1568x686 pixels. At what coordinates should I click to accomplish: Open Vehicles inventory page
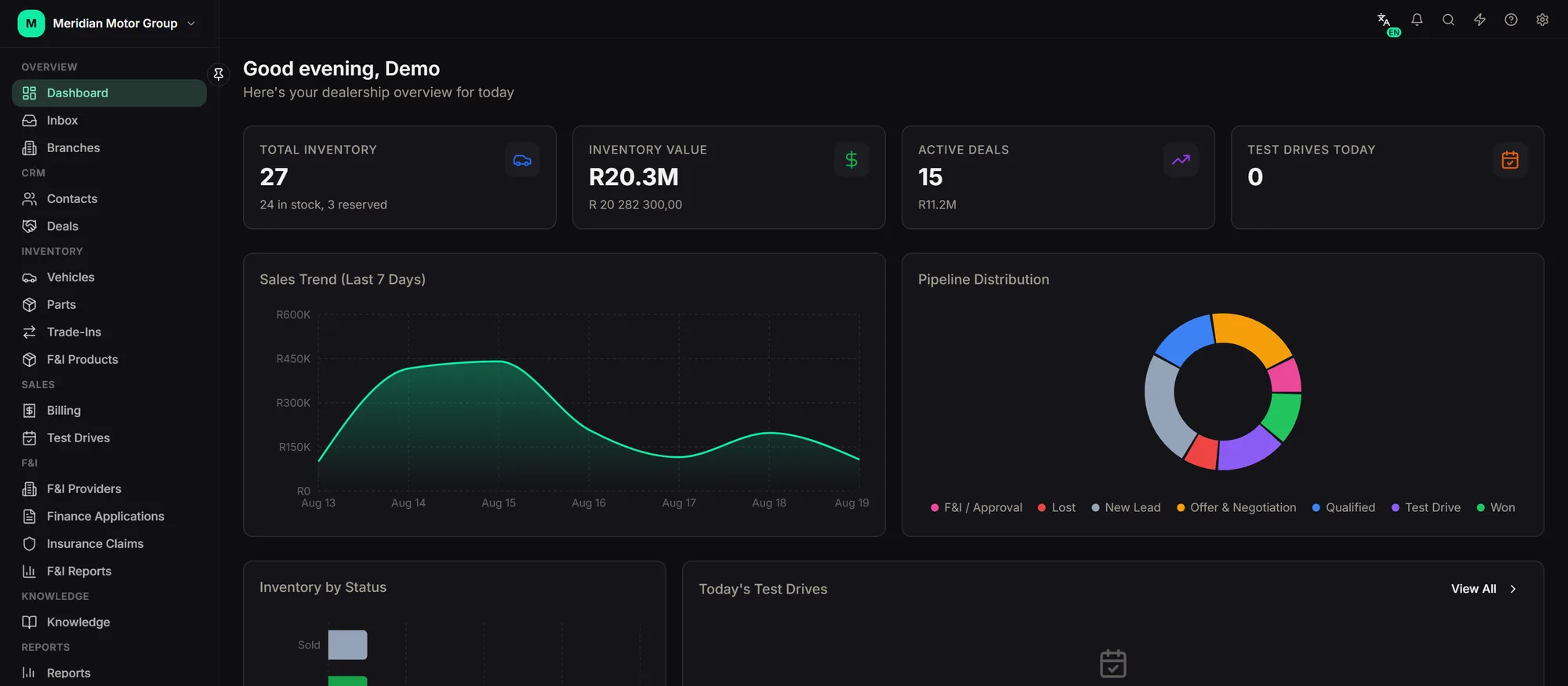coord(109,277)
